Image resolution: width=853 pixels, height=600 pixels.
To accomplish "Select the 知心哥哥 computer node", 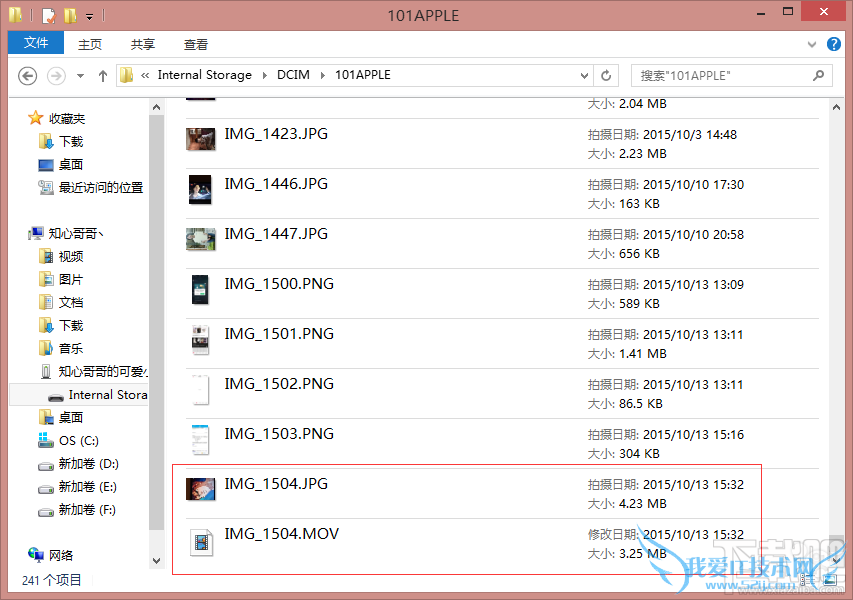I will tap(66, 233).
